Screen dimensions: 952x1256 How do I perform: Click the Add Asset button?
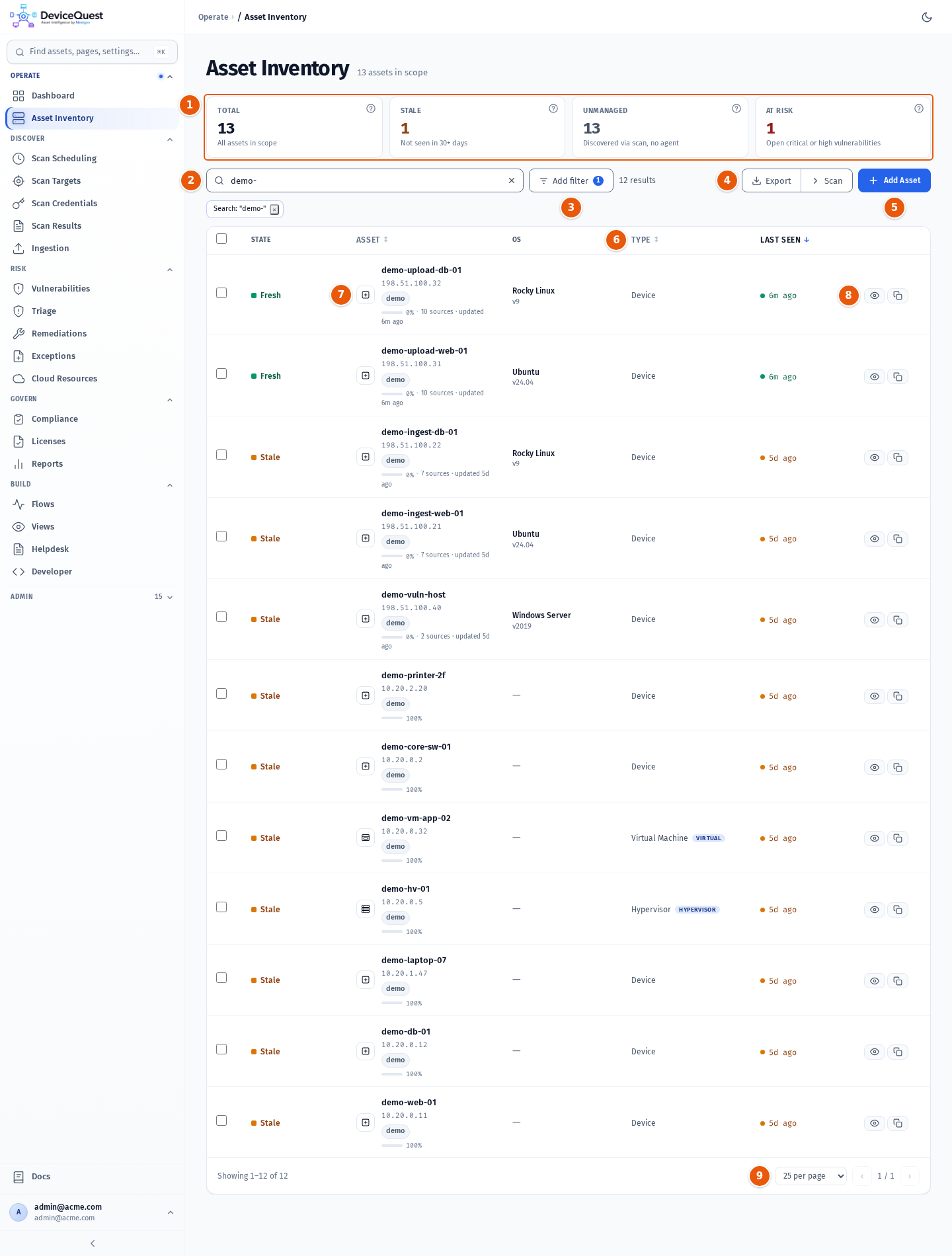pyautogui.click(x=894, y=180)
